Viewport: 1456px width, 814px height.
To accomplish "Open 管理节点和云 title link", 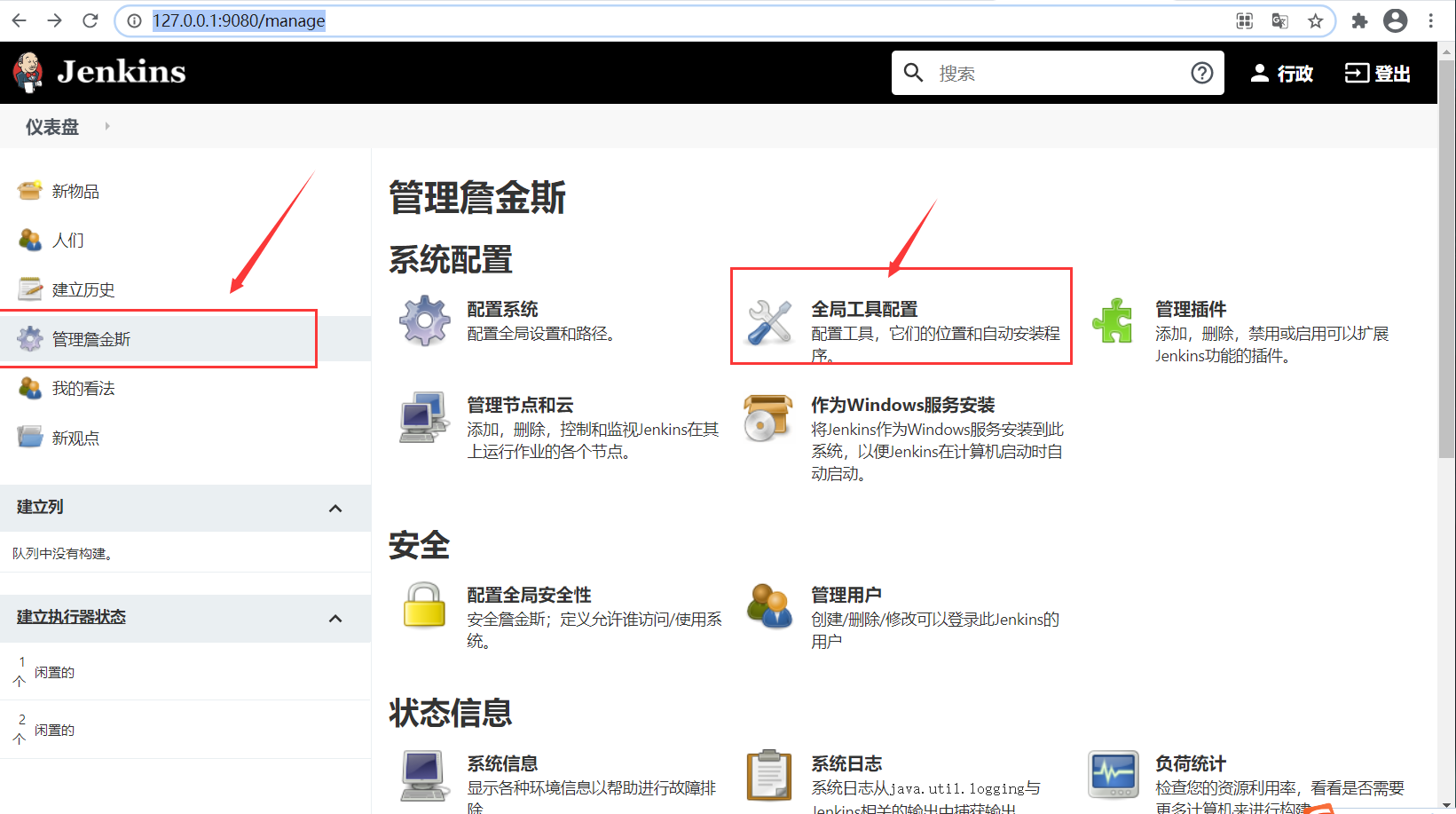I will click(520, 405).
